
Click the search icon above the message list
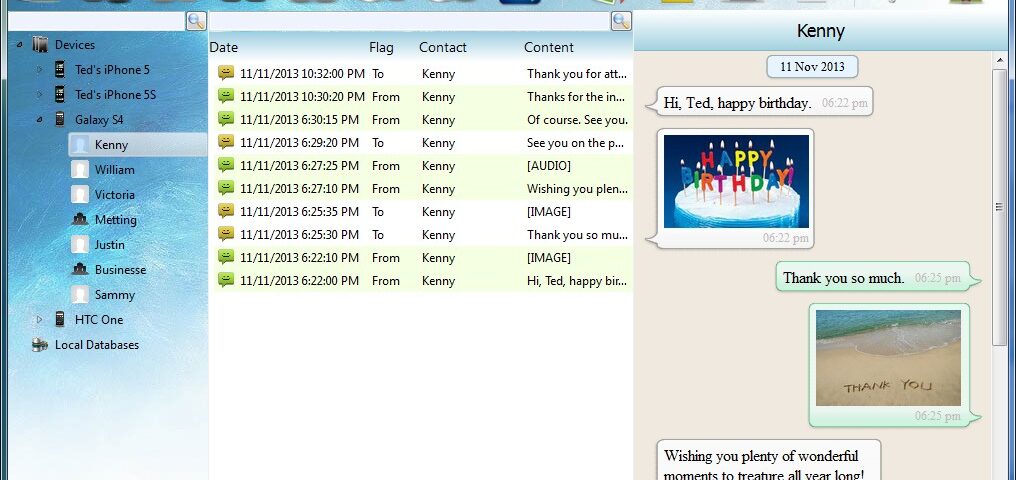point(621,20)
